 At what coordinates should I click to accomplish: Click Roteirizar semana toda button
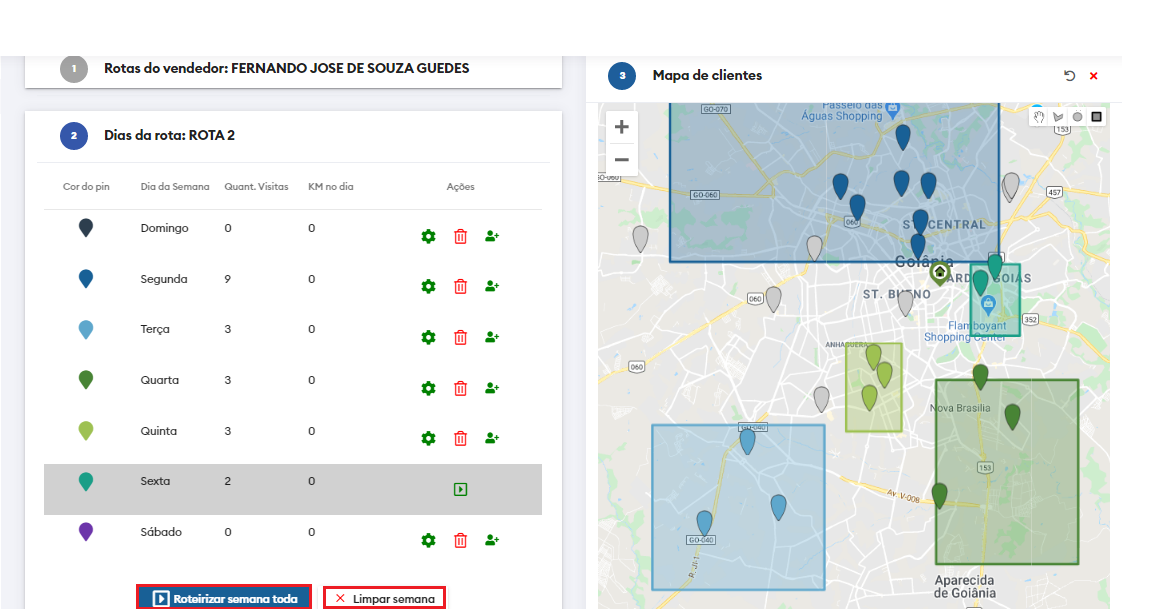(x=225, y=598)
